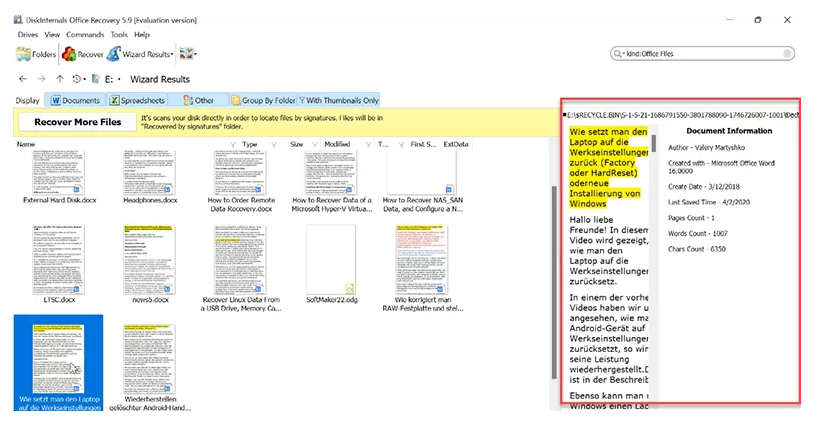The width and height of the screenshot is (831, 424).
Task: Select the selected Wie setzt man den Laptop thumbnail
Action: click(59, 360)
